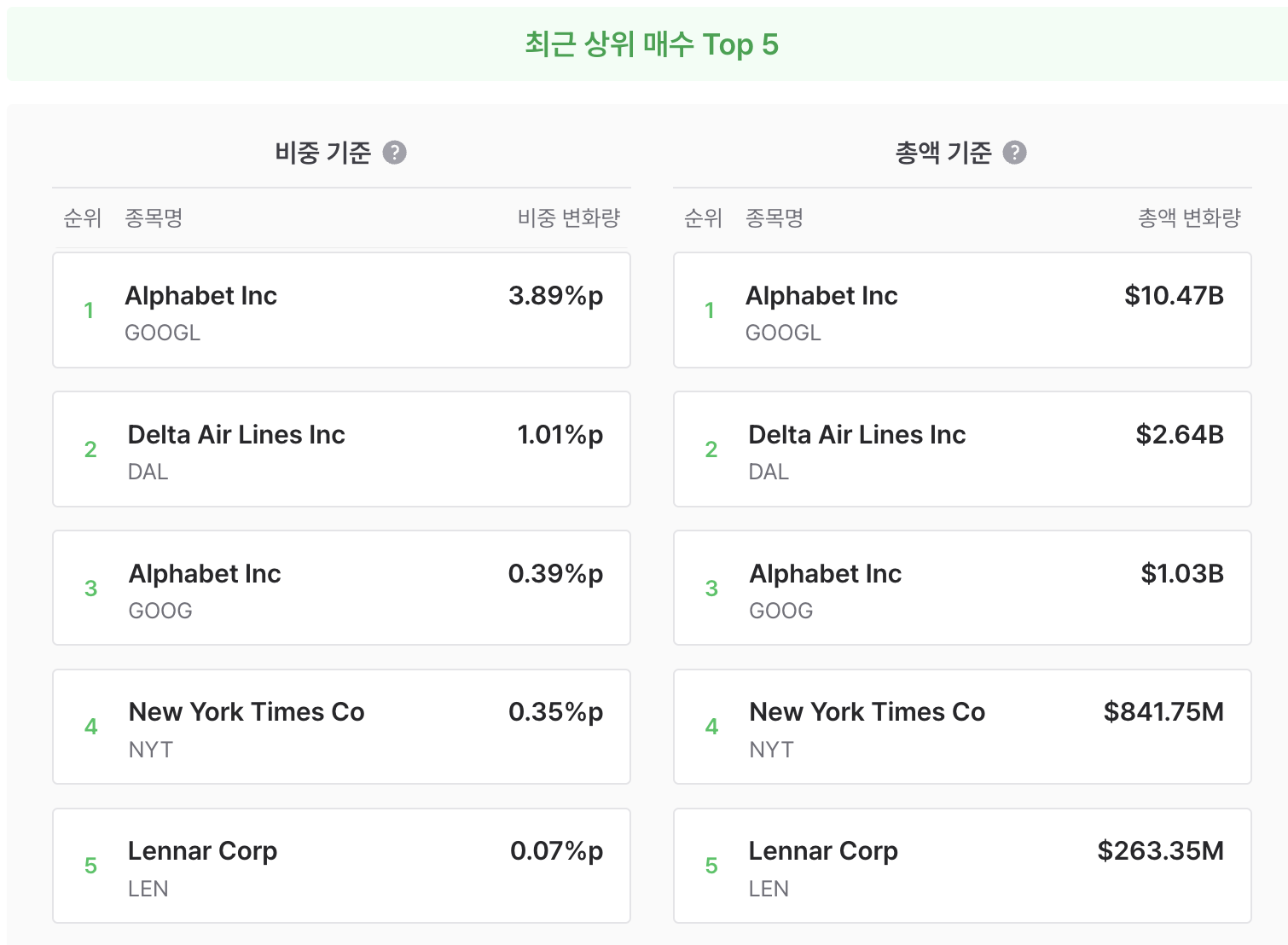Click the 순위 header in the 총액 기준 table
Viewport: 1288px width, 945px height.
[x=703, y=218]
